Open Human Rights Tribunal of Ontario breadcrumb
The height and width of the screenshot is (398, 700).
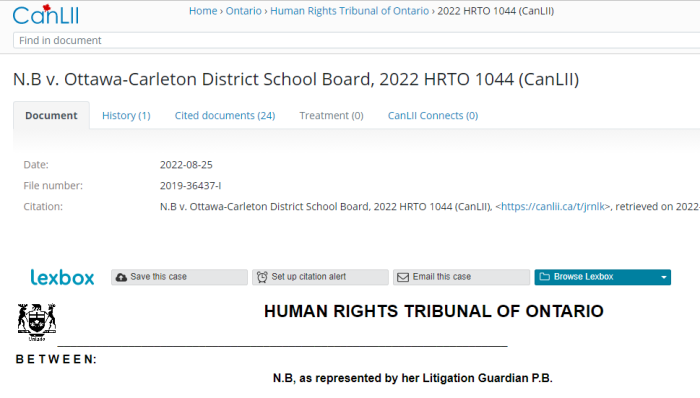[350, 11]
